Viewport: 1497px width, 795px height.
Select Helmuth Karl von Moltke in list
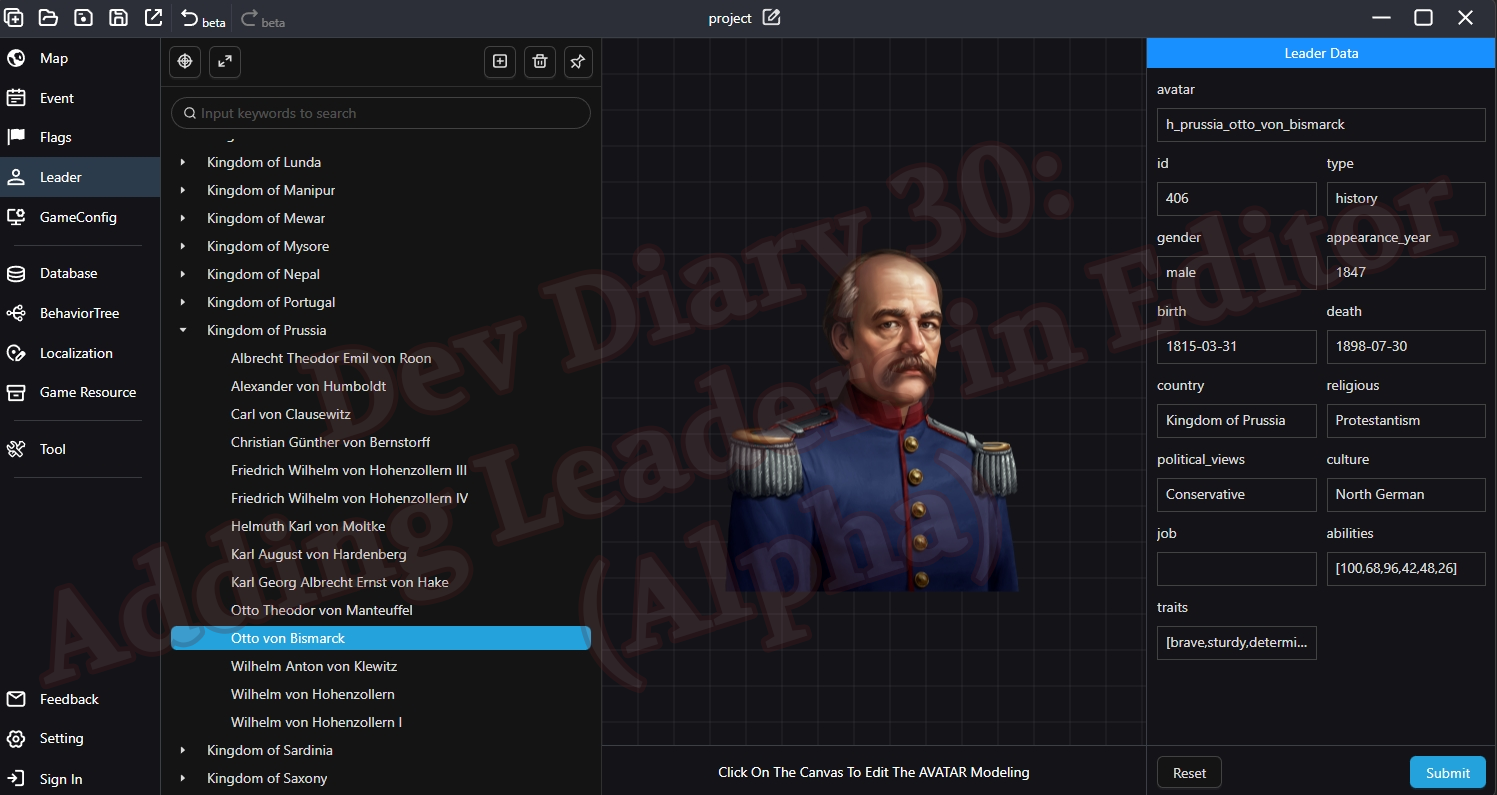click(x=308, y=526)
